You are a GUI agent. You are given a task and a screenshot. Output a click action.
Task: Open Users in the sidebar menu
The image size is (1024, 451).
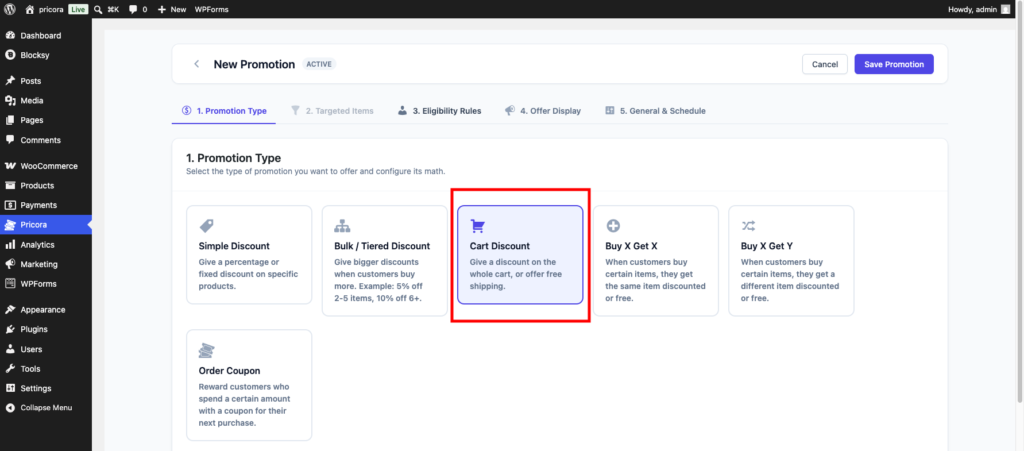[x=46, y=349]
